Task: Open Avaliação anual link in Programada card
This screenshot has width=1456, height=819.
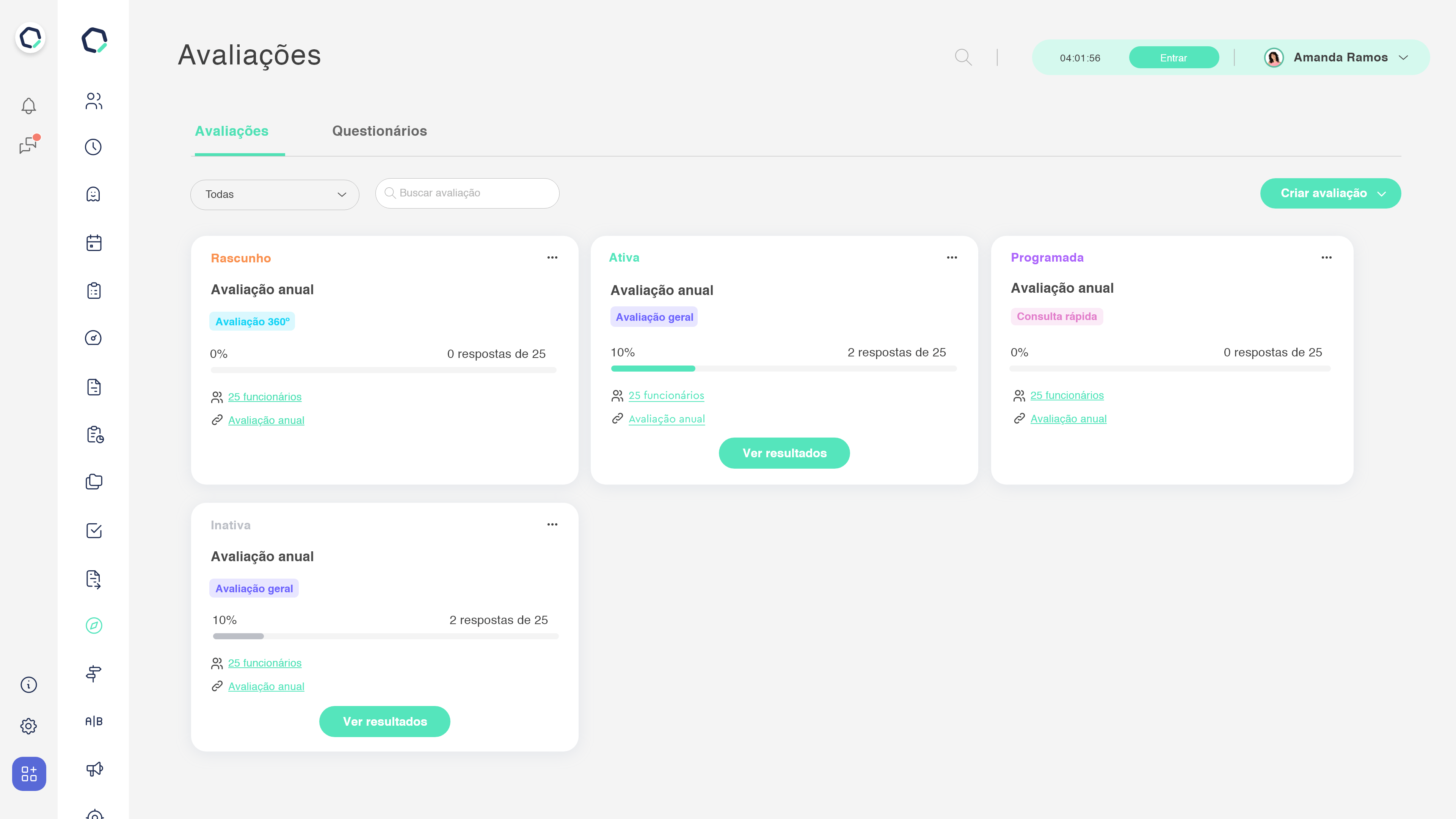Action: [x=1068, y=419]
